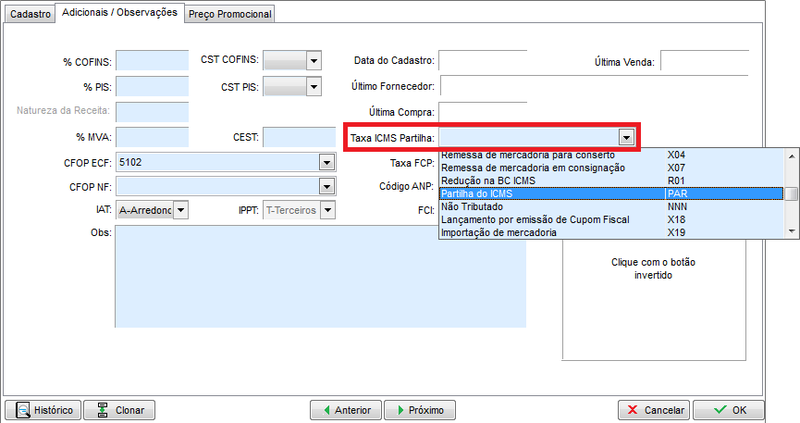Screen dimensions: 800x423
Task: Expand the IAT A-Arredondamento dropdown
Action: click(180, 210)
